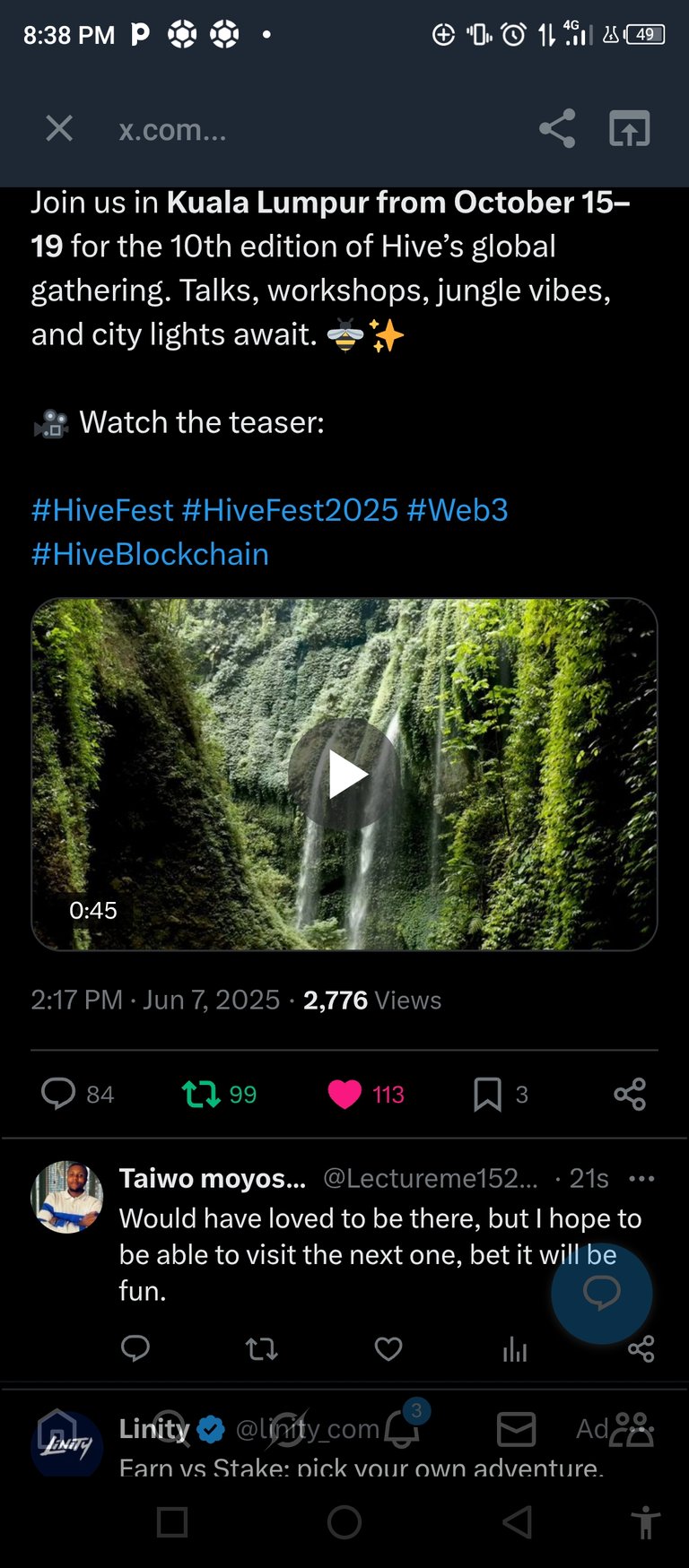
Task: Open the #HiveFest hashtag
Action: (102, 510)
